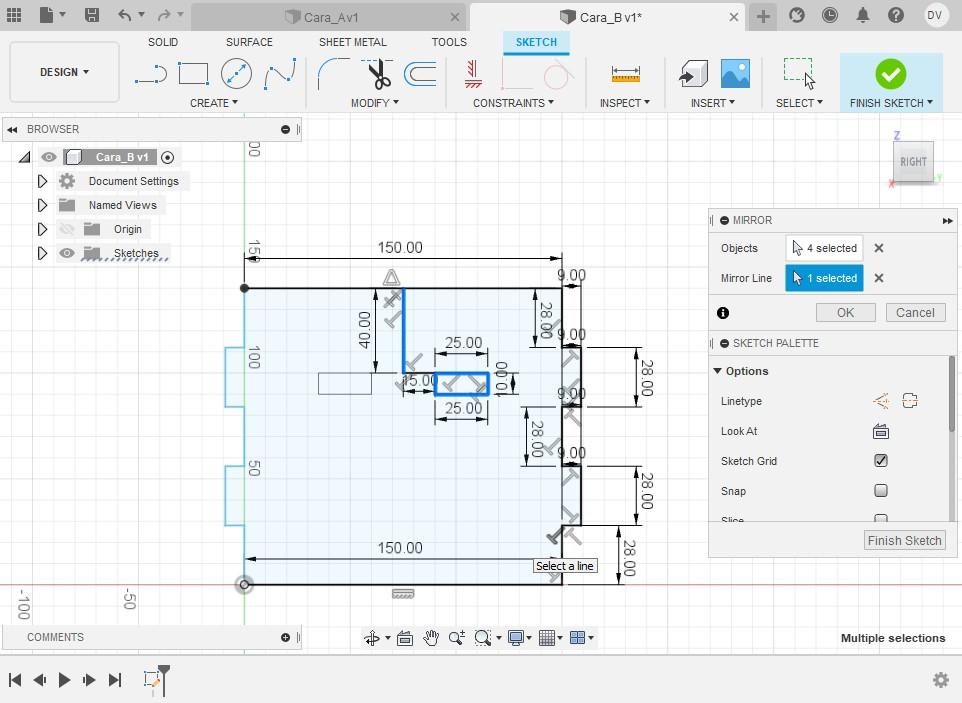The image size is (962, 703).
Task: Click the Insert Image icon
Action: point(735,74)
